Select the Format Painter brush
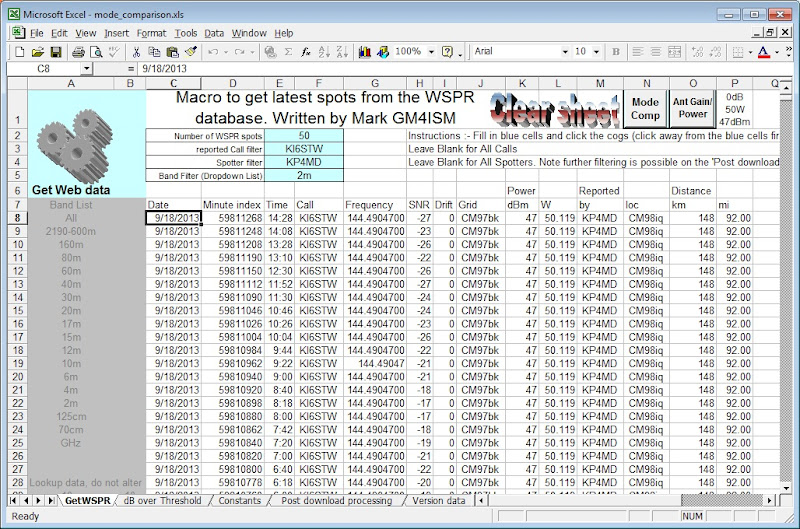800x529 pixels. click(190, 51)
